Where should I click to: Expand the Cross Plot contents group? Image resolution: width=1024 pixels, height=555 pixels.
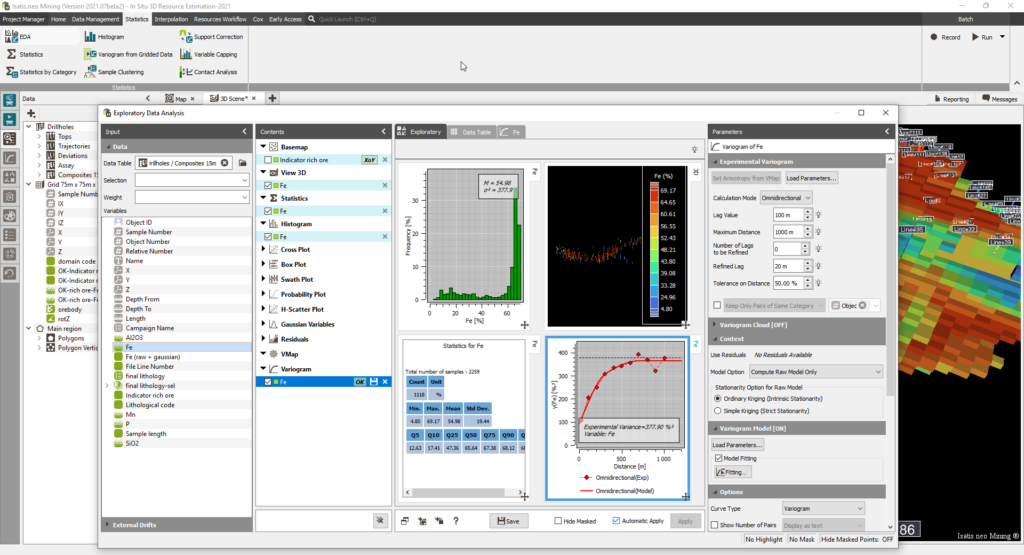[263, 249]
